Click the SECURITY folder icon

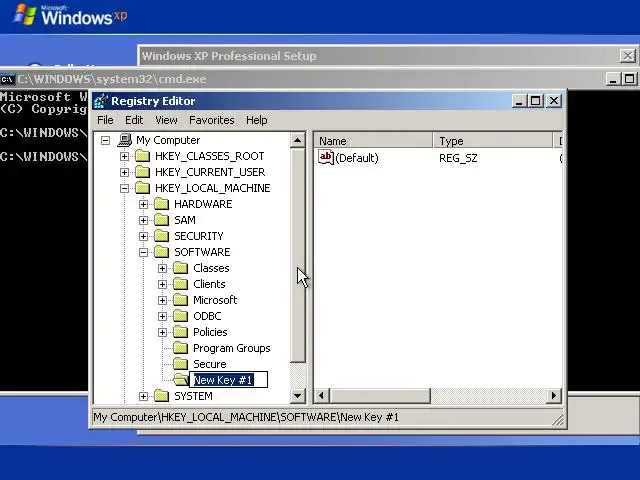[162, 236]
